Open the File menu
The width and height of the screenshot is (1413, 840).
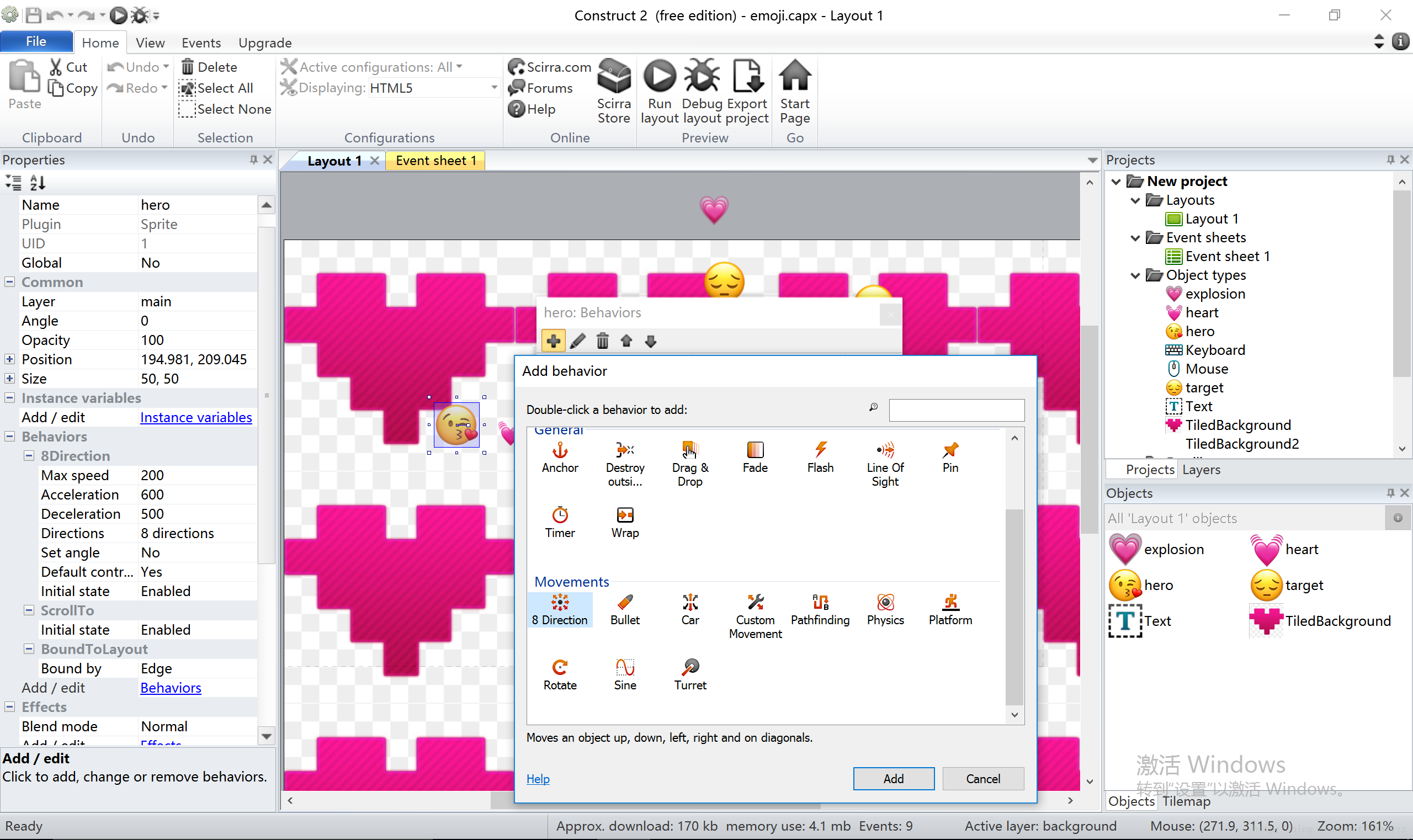[x=36, y=41]
